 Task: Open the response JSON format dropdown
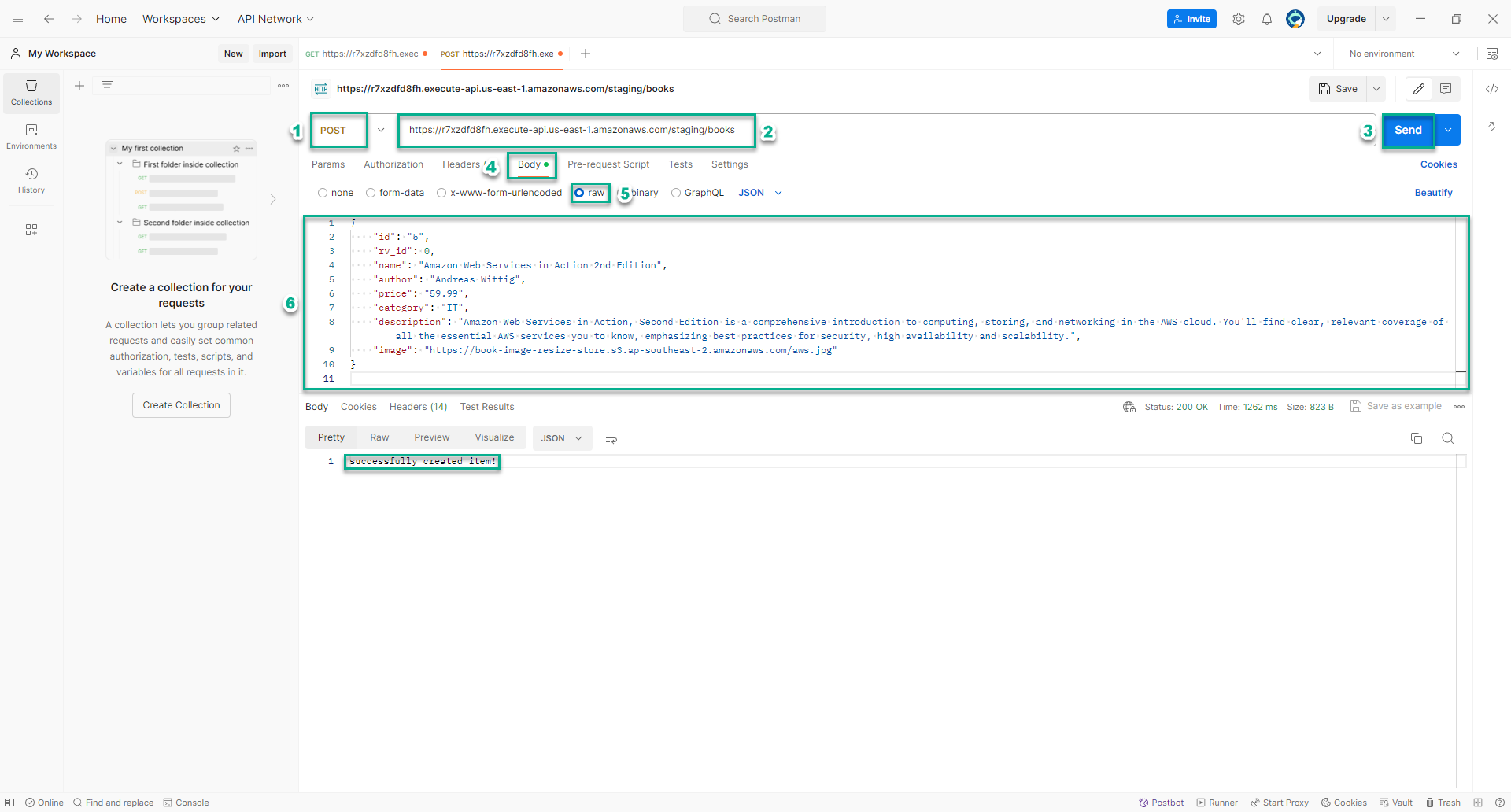[x=561, y=438]
